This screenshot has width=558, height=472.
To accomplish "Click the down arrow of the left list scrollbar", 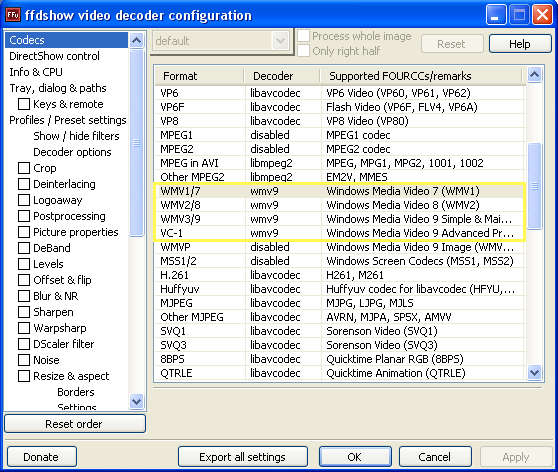I will click(136, 401).
